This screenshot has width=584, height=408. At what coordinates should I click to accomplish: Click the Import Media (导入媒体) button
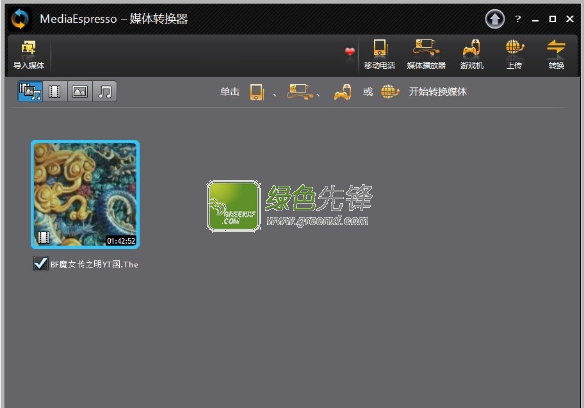pyautogui.click(x=29, y=55)
